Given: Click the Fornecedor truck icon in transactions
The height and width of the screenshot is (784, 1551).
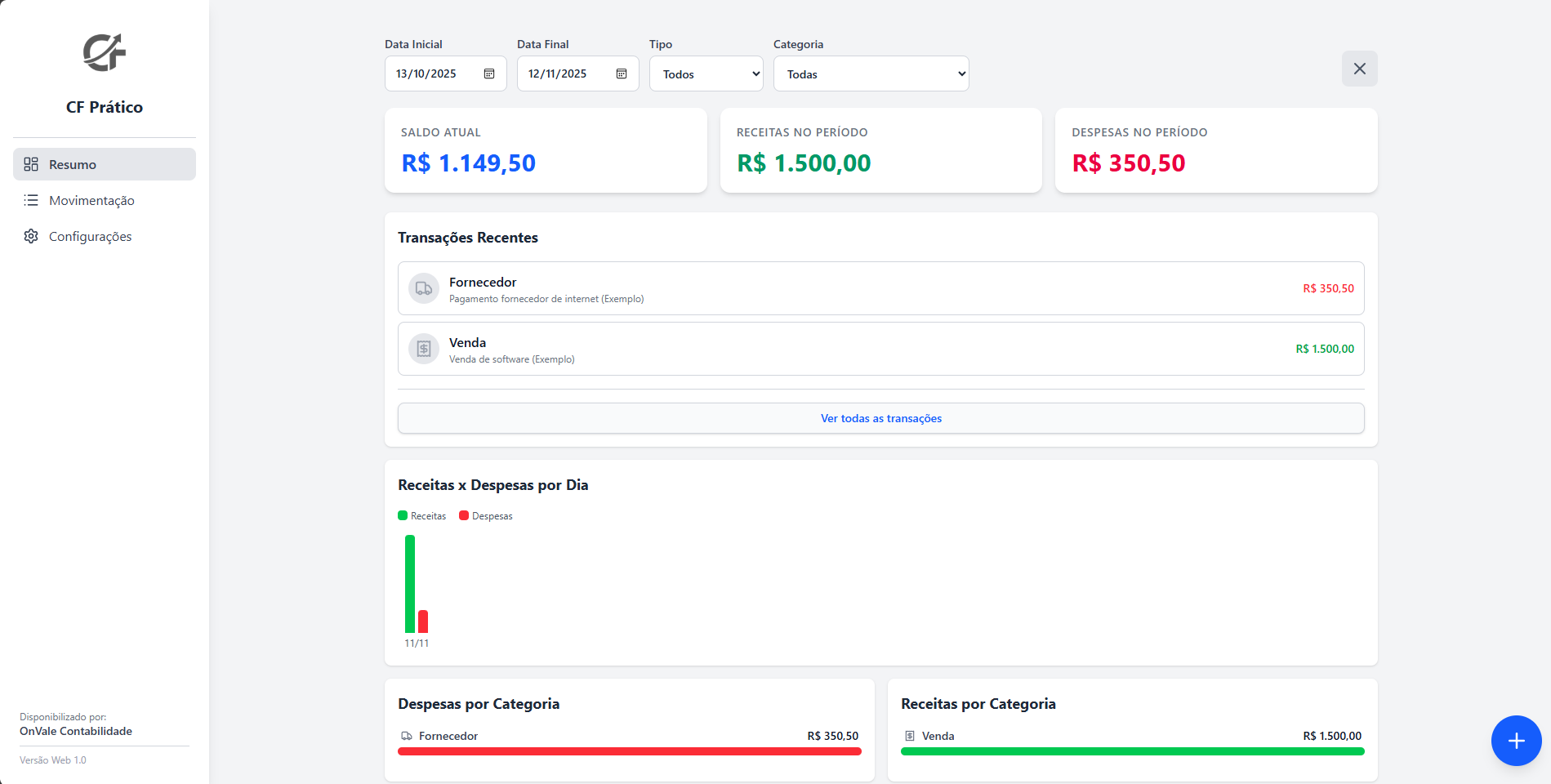Looking at the screenshot, I should 424,288.
